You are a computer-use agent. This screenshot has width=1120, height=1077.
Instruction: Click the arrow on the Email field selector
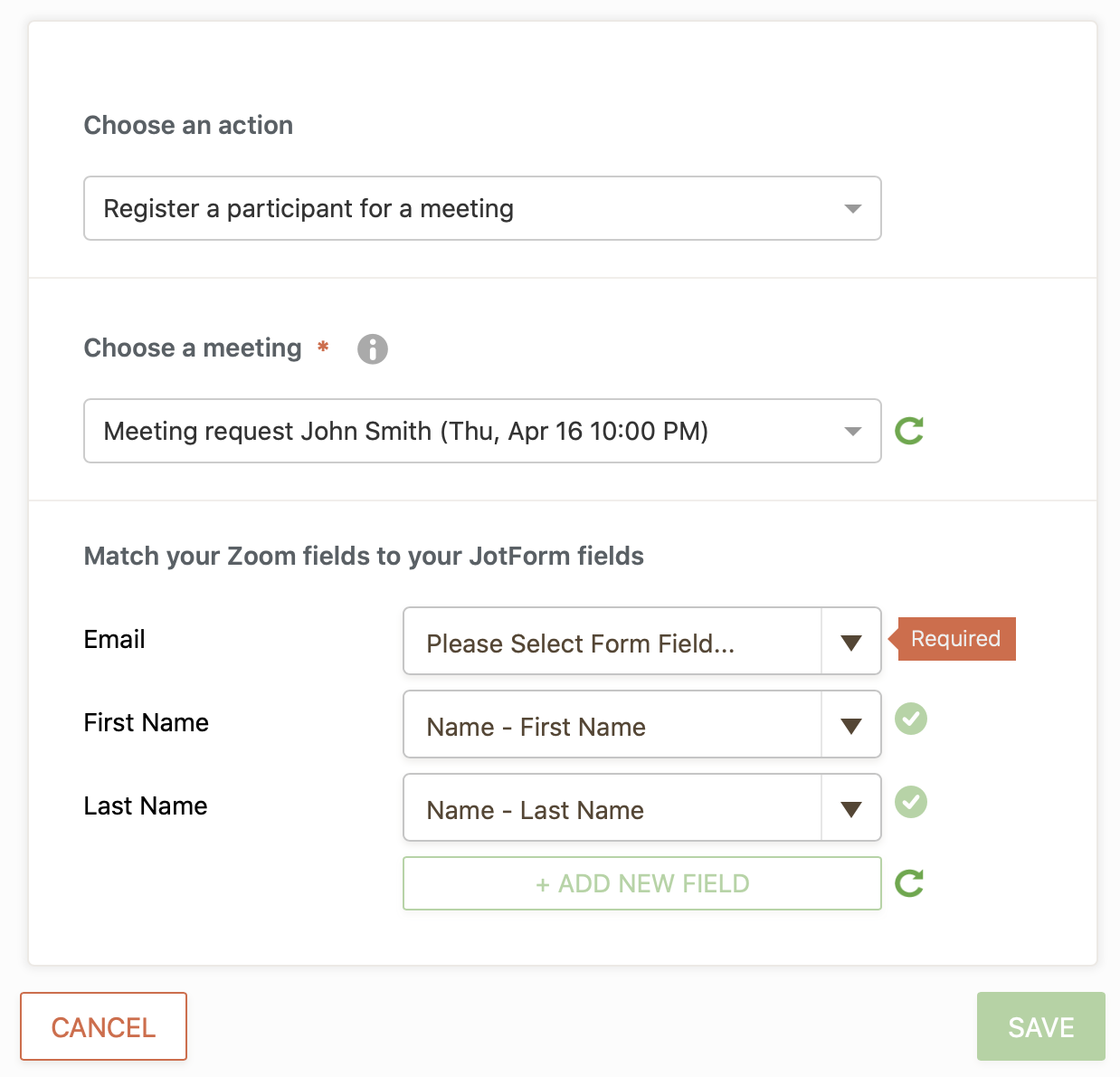click(850, 642)
